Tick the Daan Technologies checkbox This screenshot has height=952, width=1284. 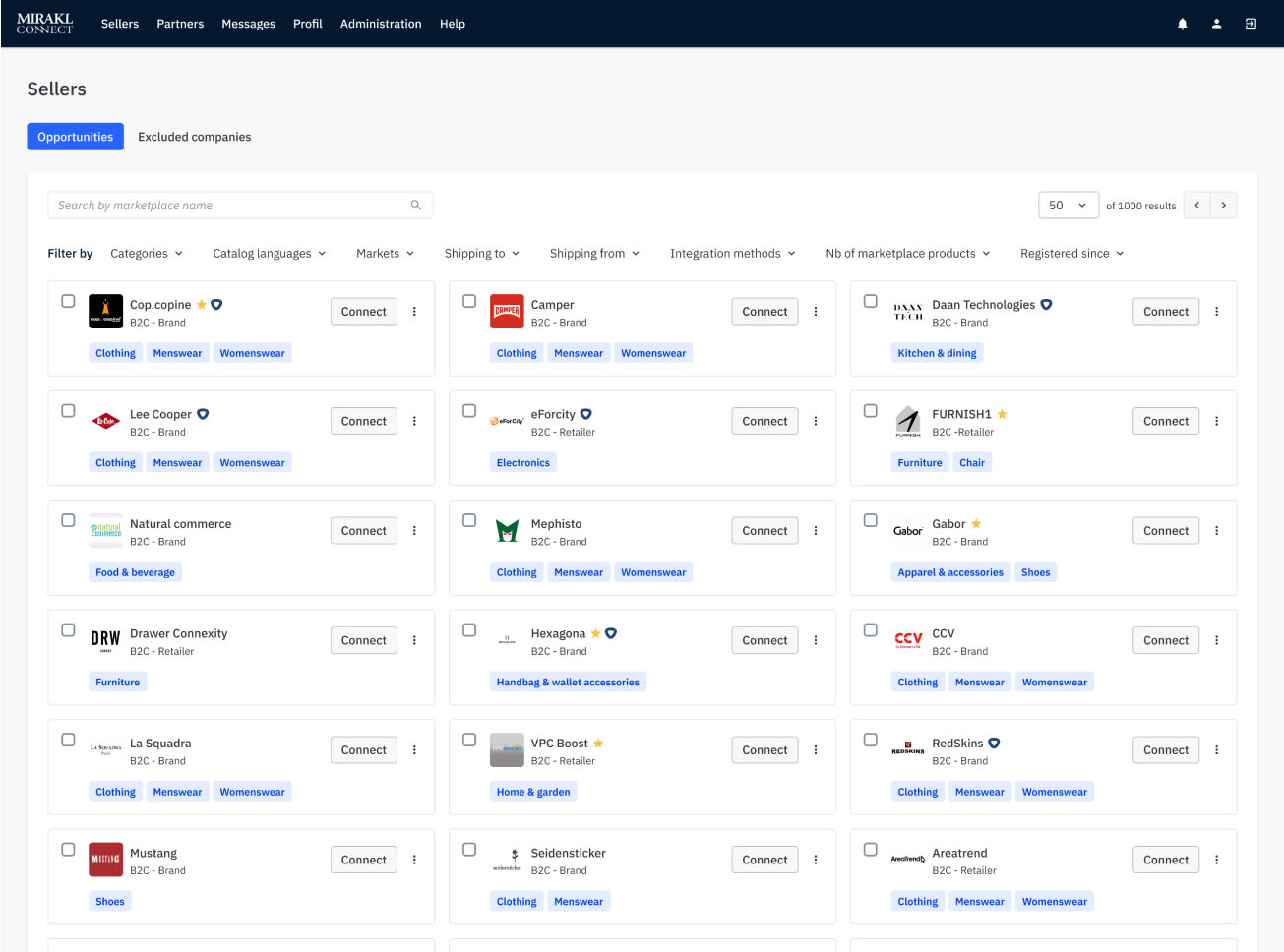pos(871,301)
